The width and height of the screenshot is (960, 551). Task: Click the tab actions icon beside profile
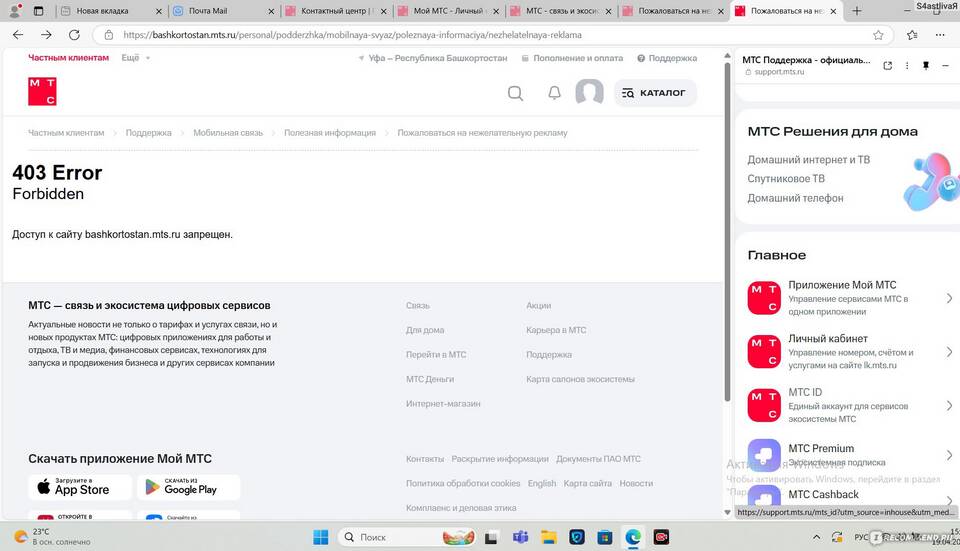coord(39,10)
